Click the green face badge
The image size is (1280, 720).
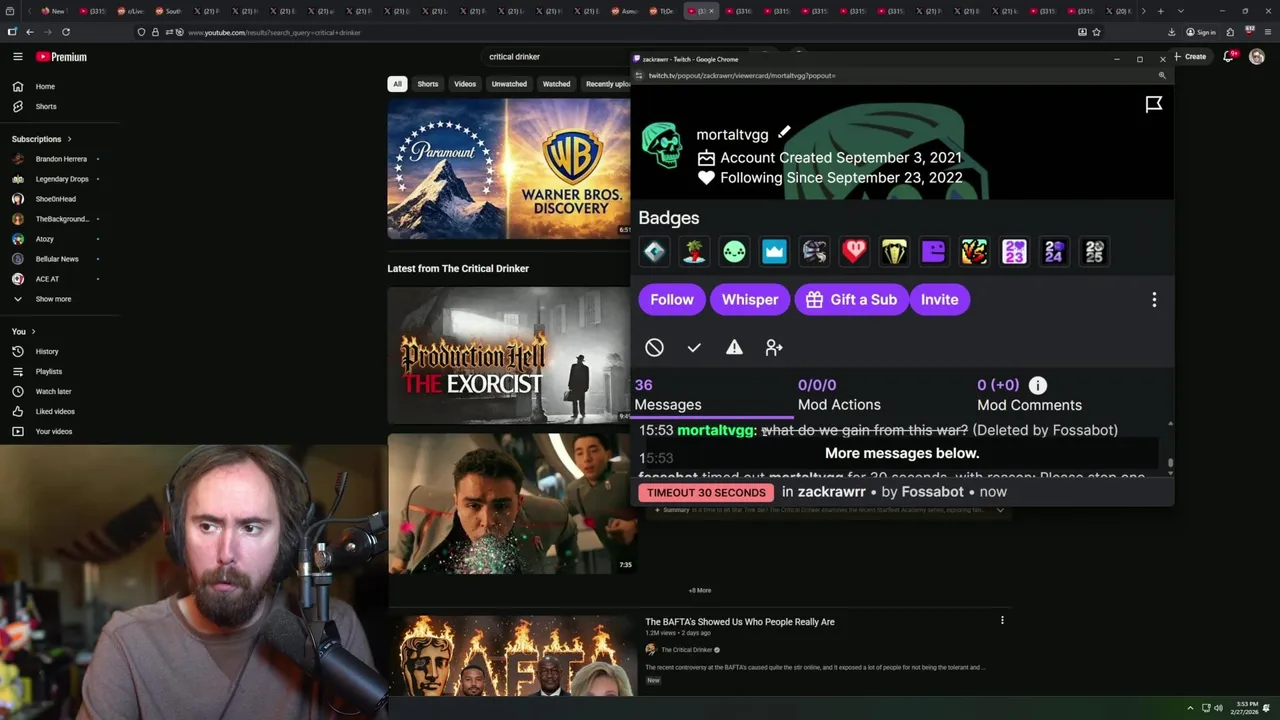[734, 252]
